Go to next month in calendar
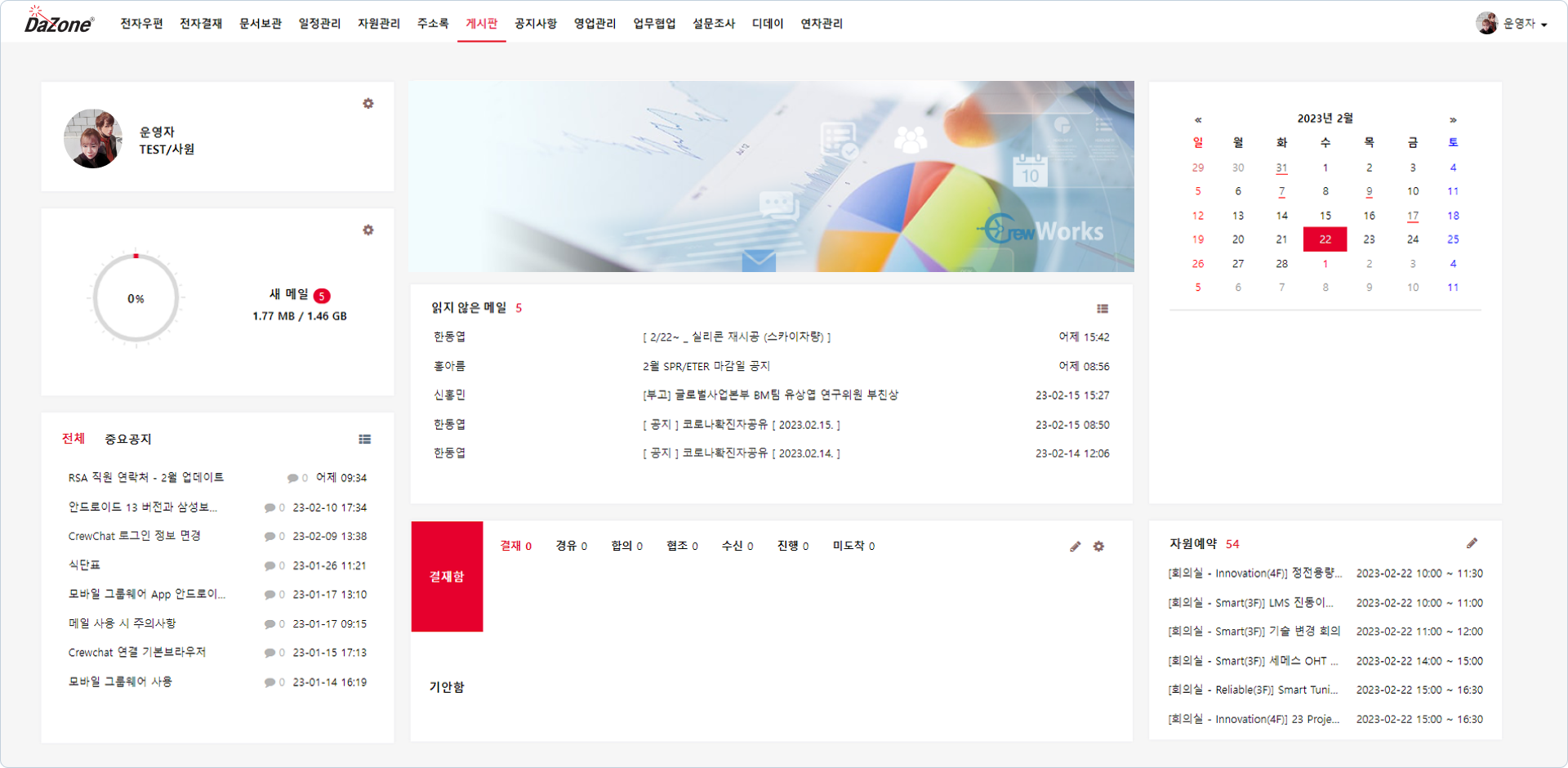 [1453, 119]
